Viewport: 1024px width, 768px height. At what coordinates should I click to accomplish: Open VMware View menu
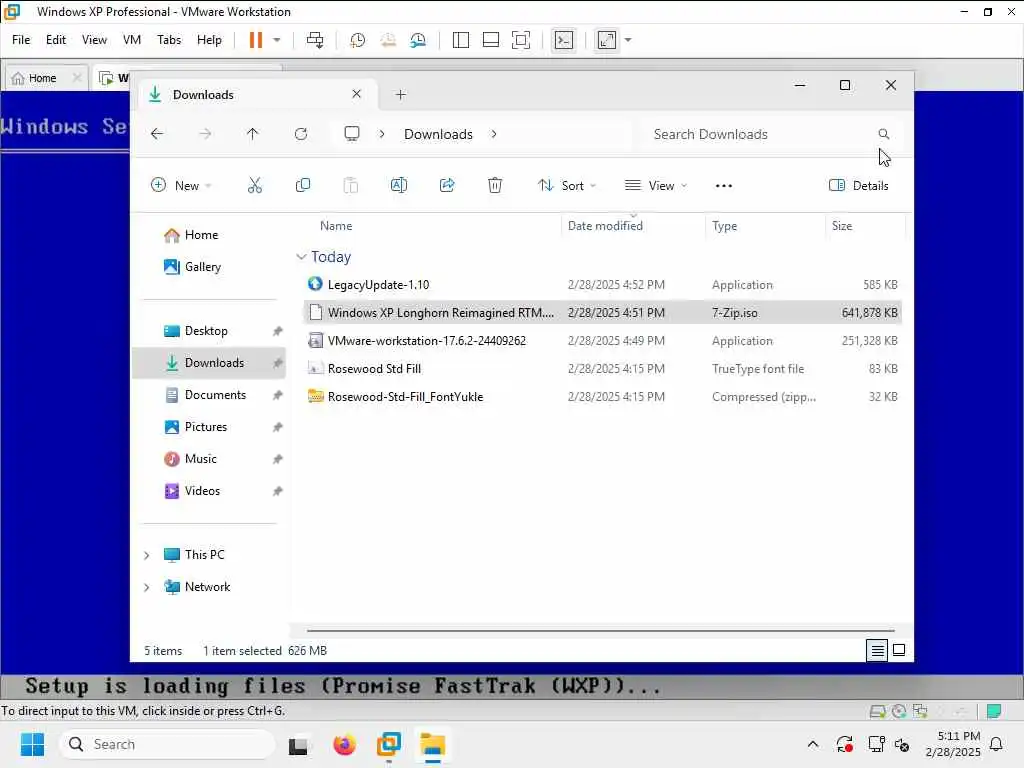pos(94,40)
